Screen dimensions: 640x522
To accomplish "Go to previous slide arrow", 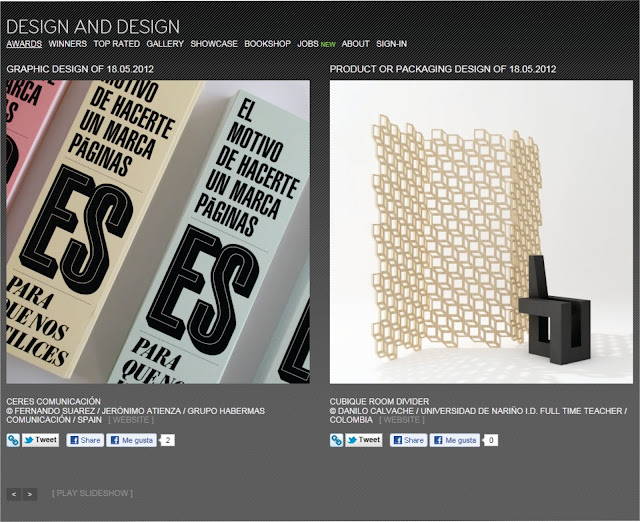I will point(14,494).
